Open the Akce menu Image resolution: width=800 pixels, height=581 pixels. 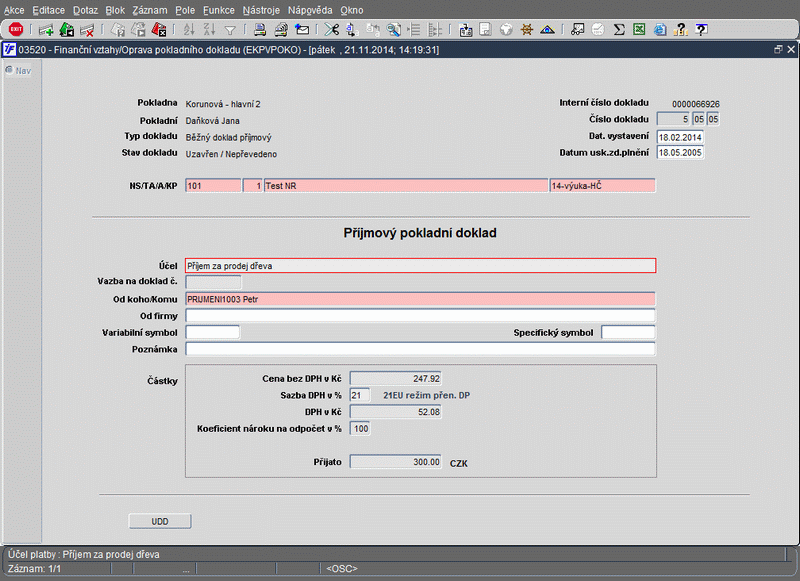pyautogui.click(x=14, y=10)
